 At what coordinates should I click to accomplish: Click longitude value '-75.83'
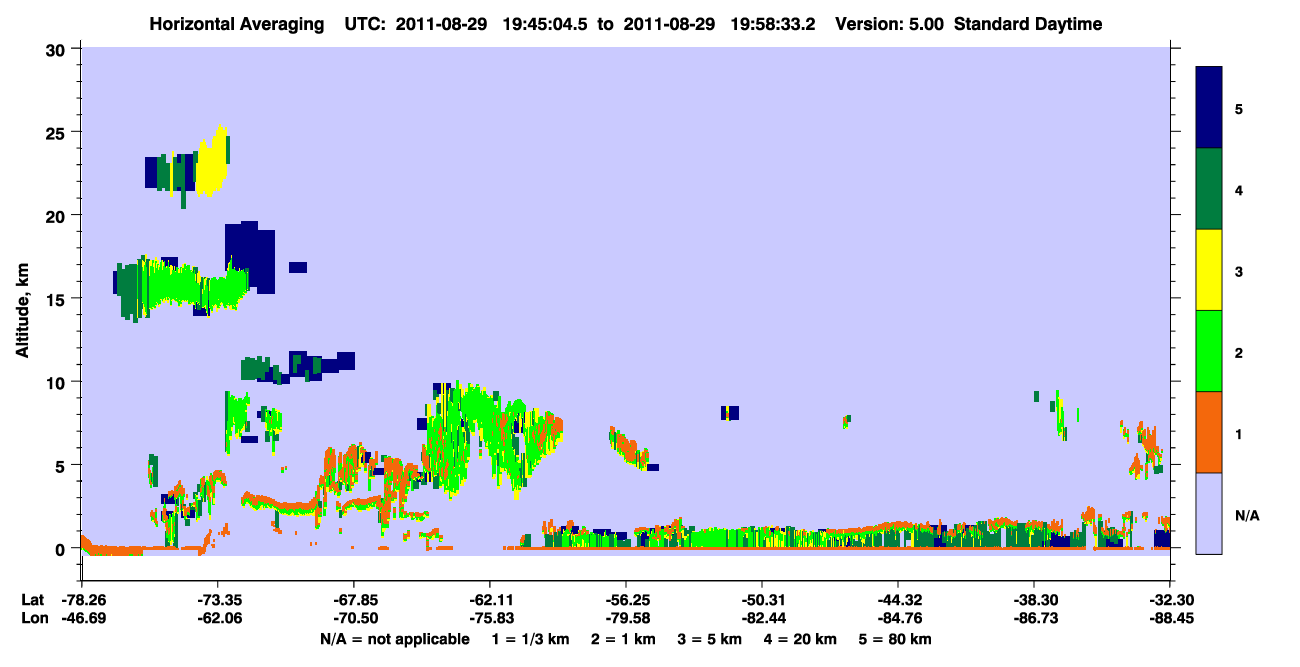click(x=490, y=618)
